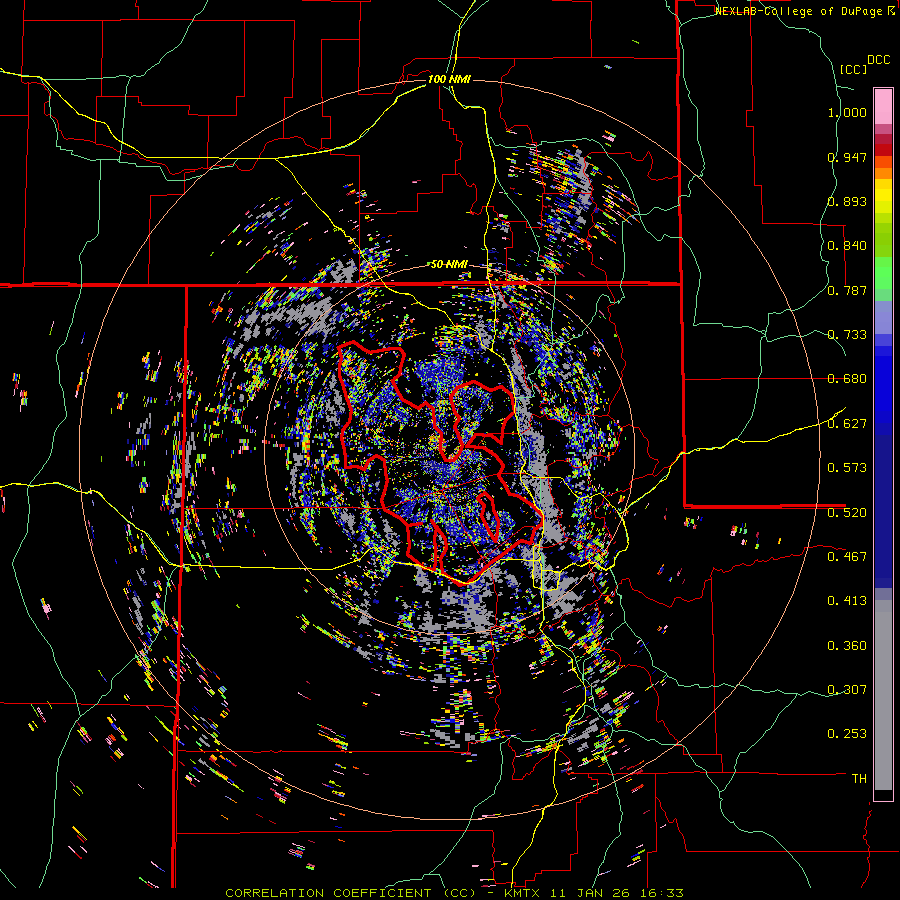Click the CORRELATION COEFFICIENT (CC) title text

(350, 893)
